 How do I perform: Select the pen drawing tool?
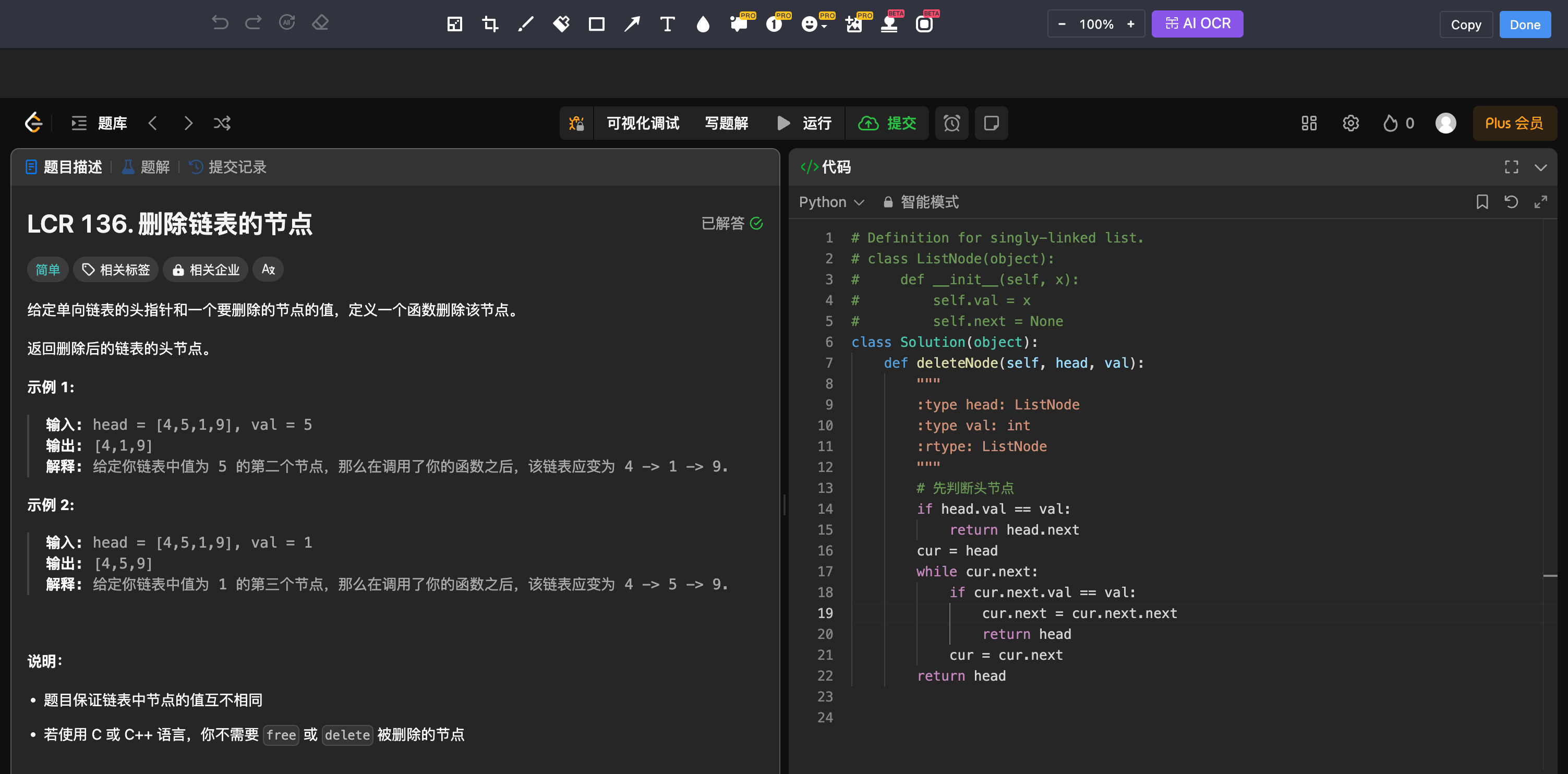(525, 25)
